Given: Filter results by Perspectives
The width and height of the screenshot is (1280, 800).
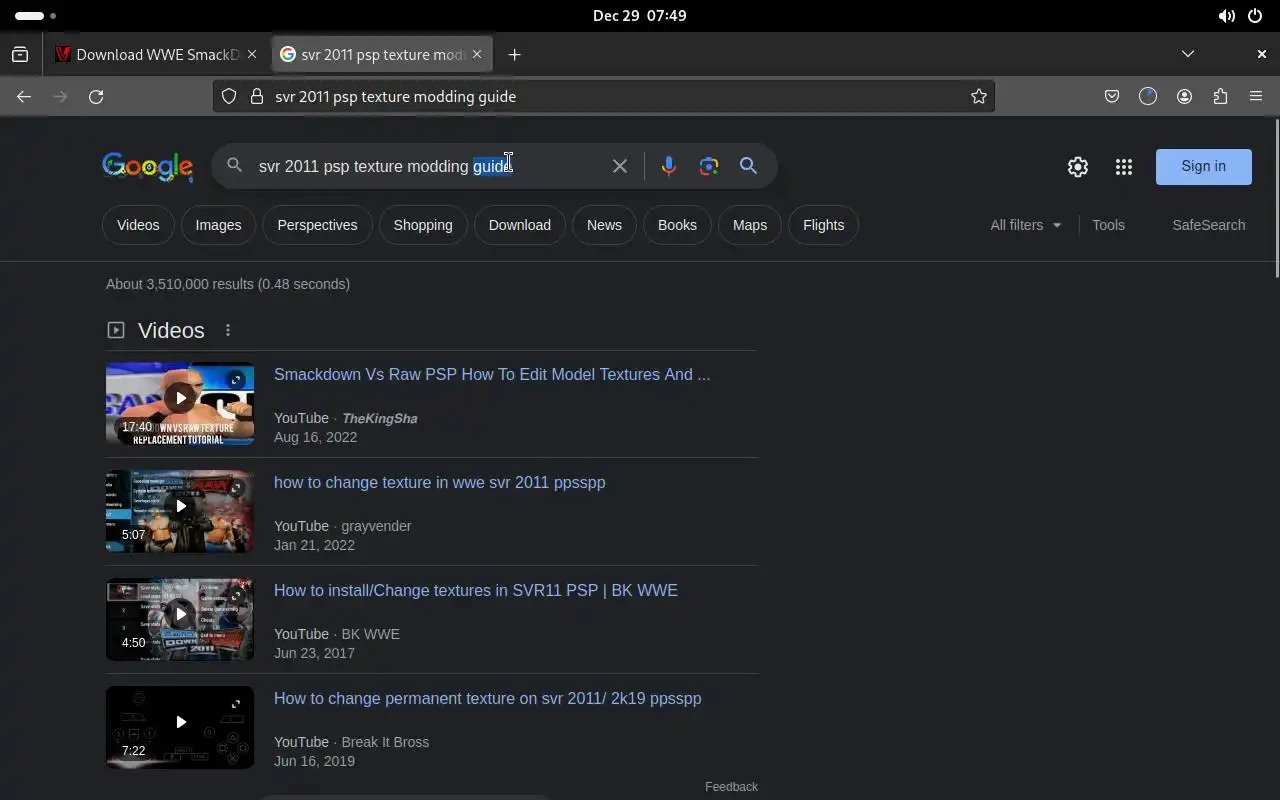Looking at the screenshot, I should (x=317, y=225).
